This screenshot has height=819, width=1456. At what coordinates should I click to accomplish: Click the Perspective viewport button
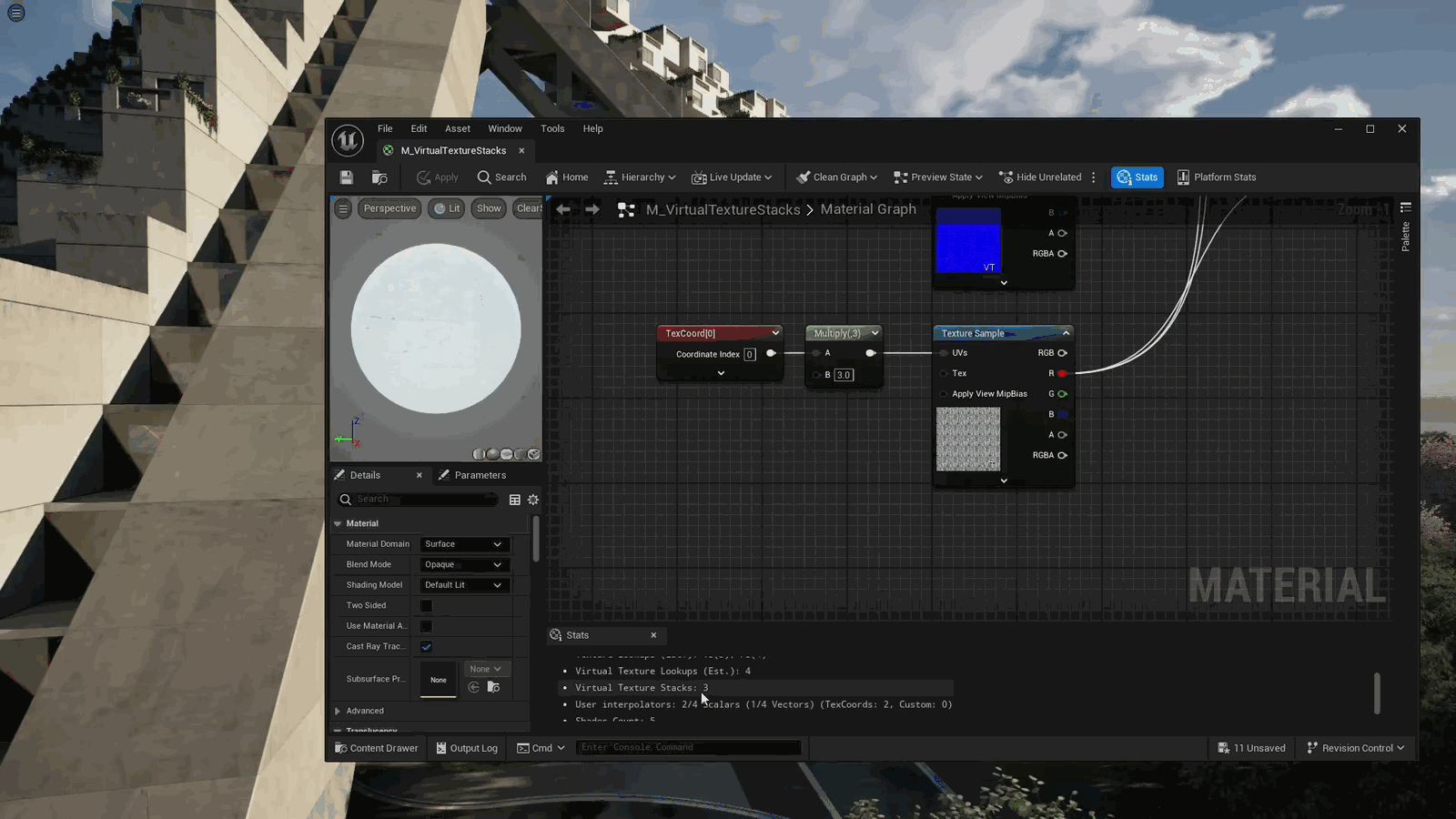click(x=389, y=208)
